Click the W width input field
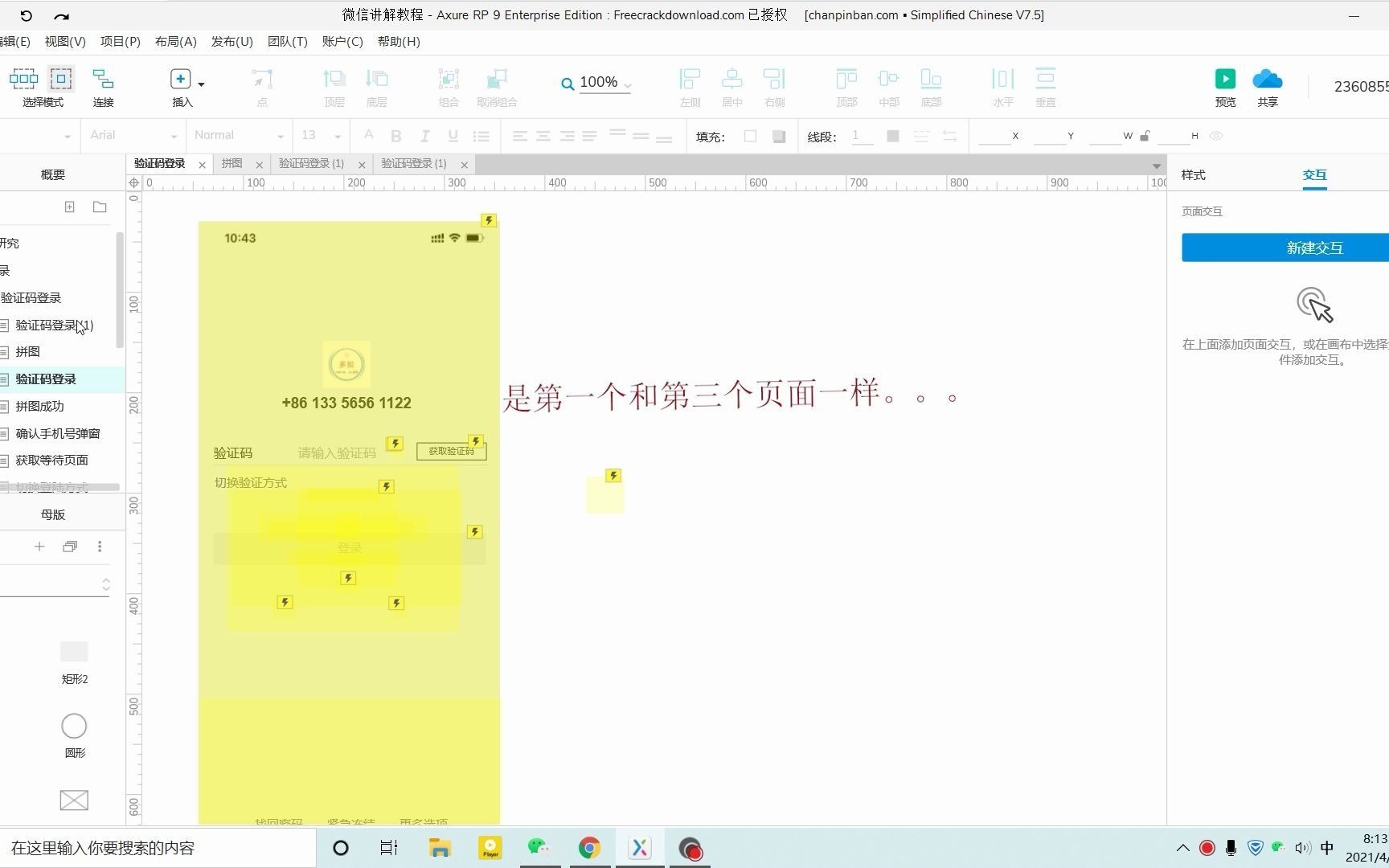Image resolution: width=1389 pixels, height=868 pixels. (1105, 136)
